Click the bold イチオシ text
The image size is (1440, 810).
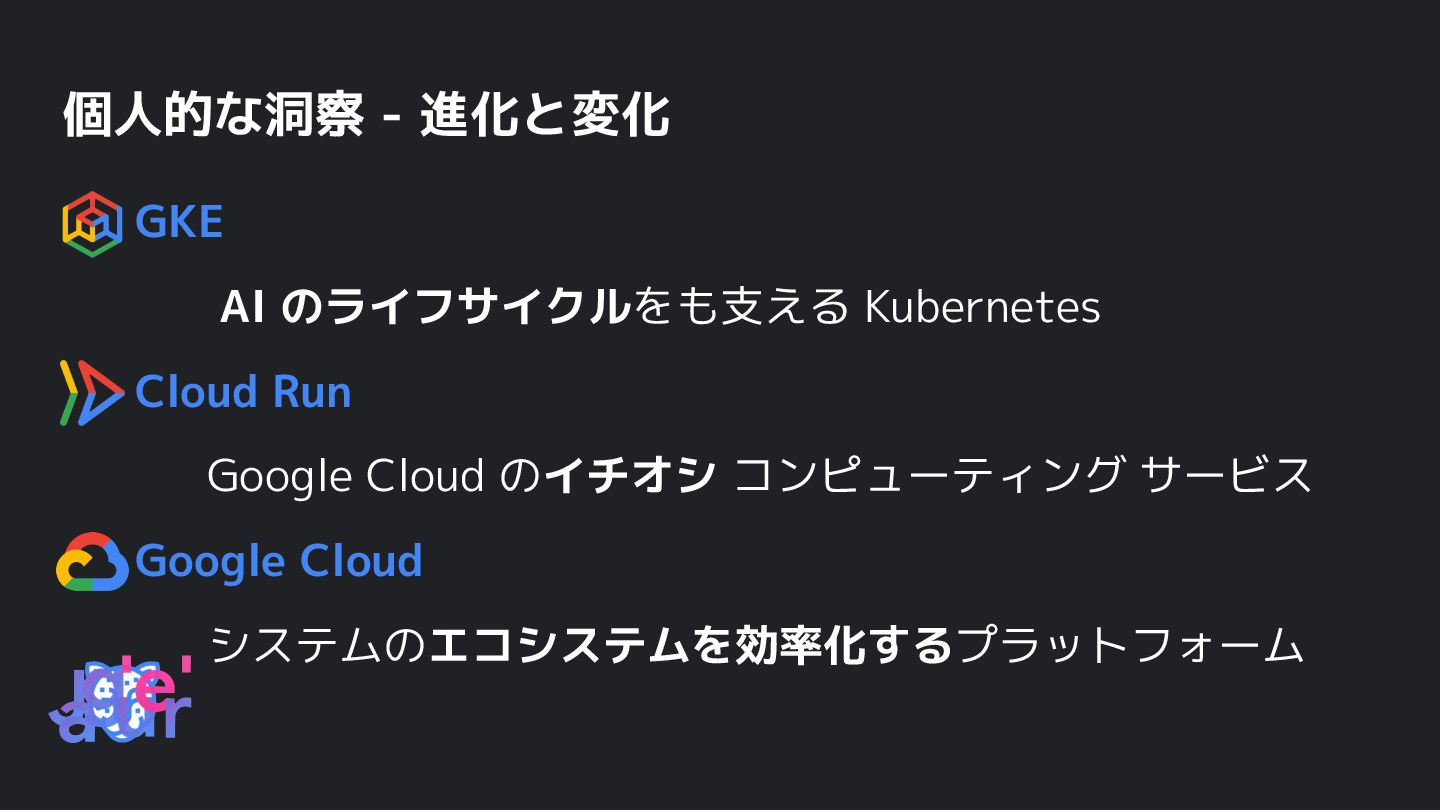coord(630,476)
